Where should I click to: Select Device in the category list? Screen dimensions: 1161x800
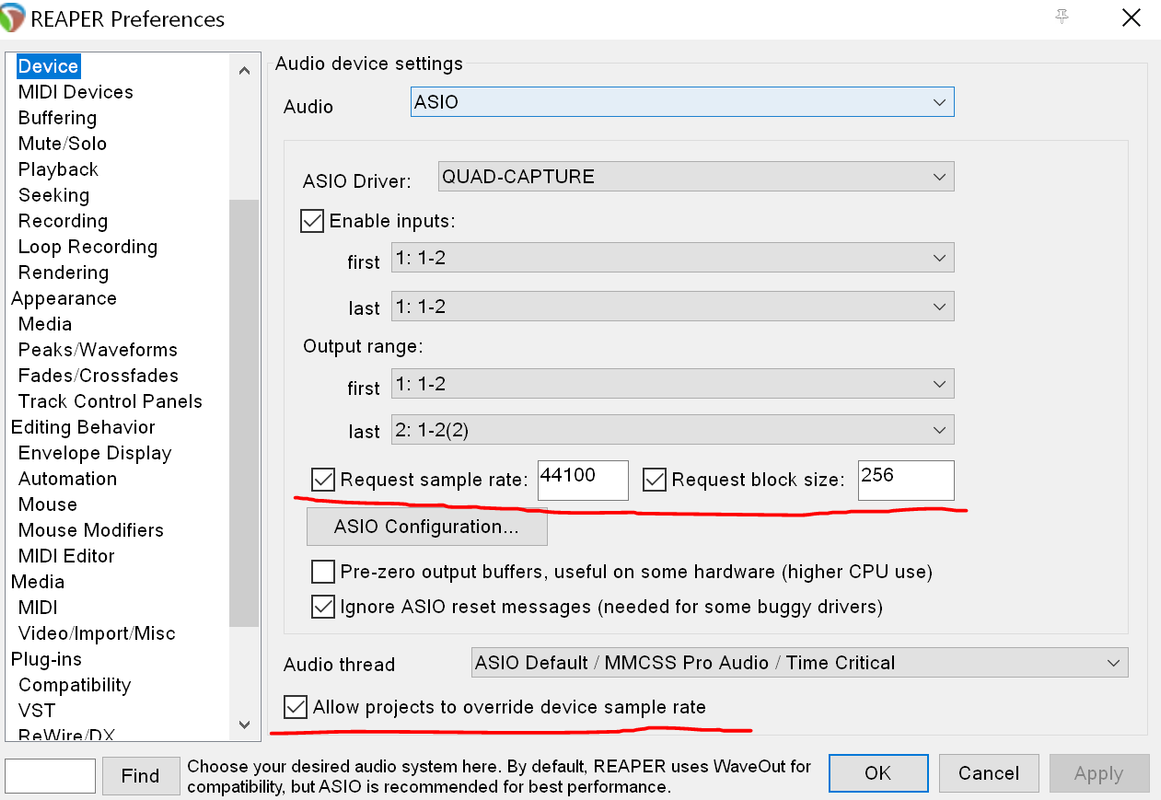[48, 66]
